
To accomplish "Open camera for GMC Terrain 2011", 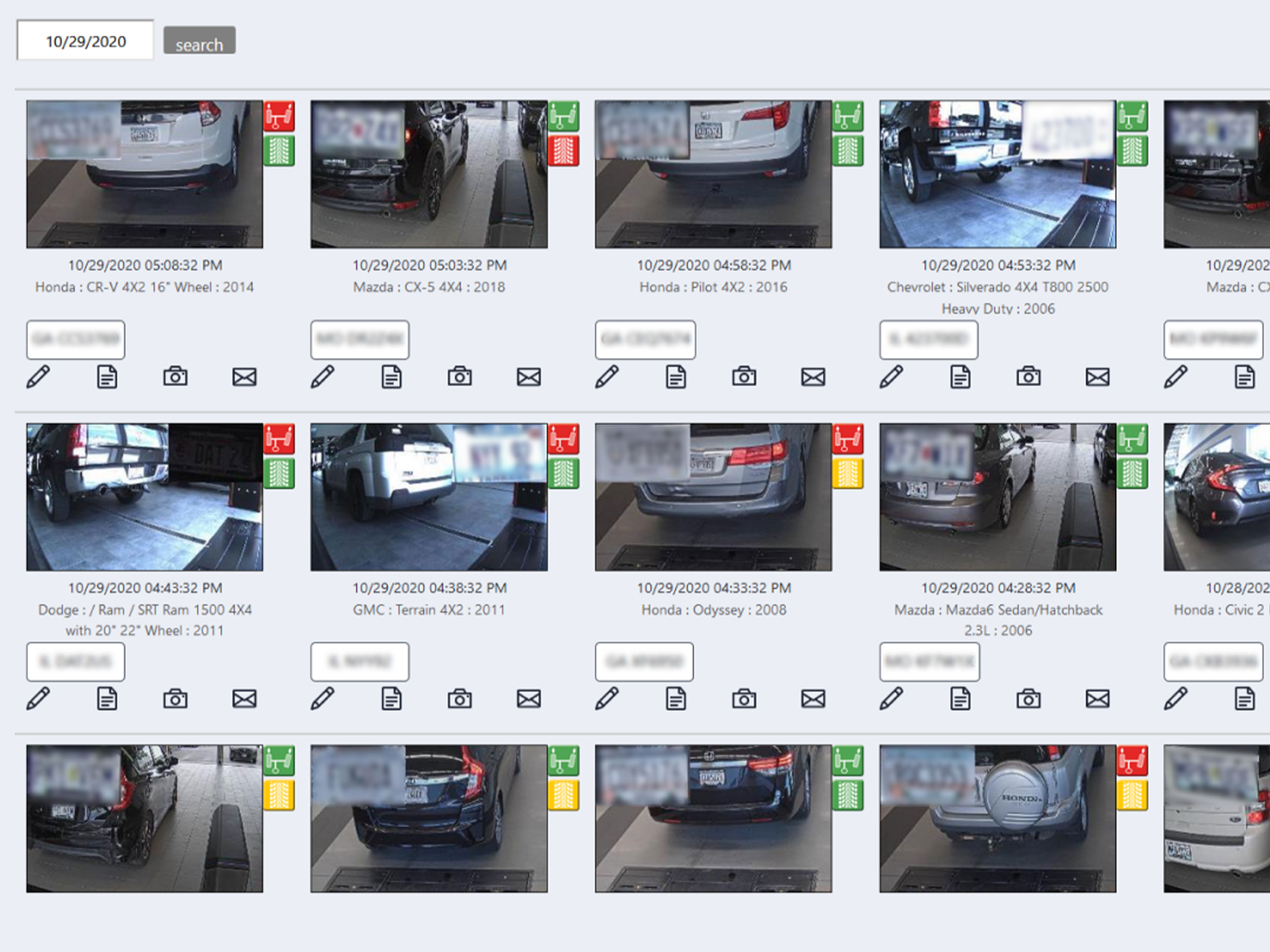I will click(460, 698).
